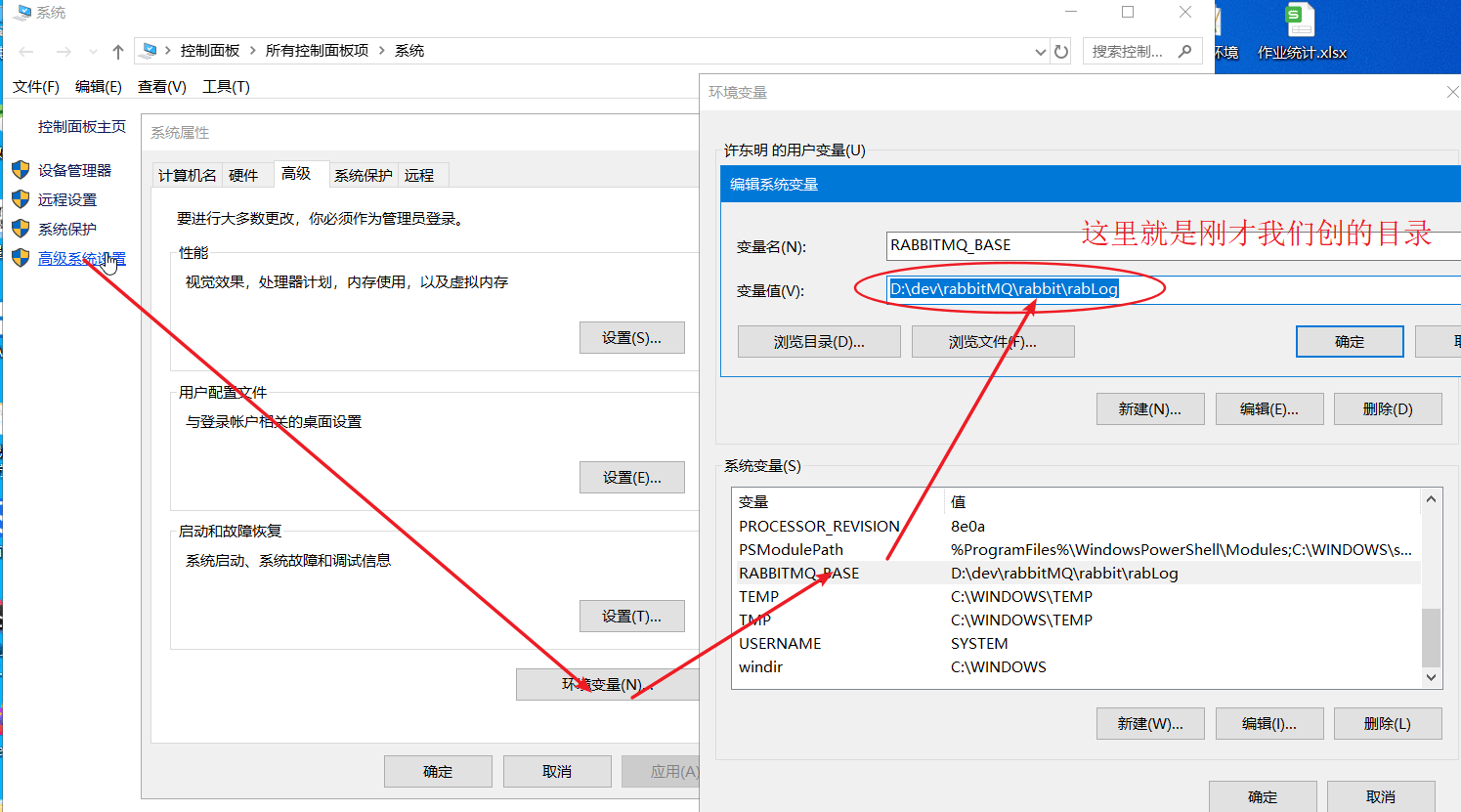This screenshot has height=812, width=1461.
Task: Switch to the 系统保护 tab
Action: pos(364,175)
